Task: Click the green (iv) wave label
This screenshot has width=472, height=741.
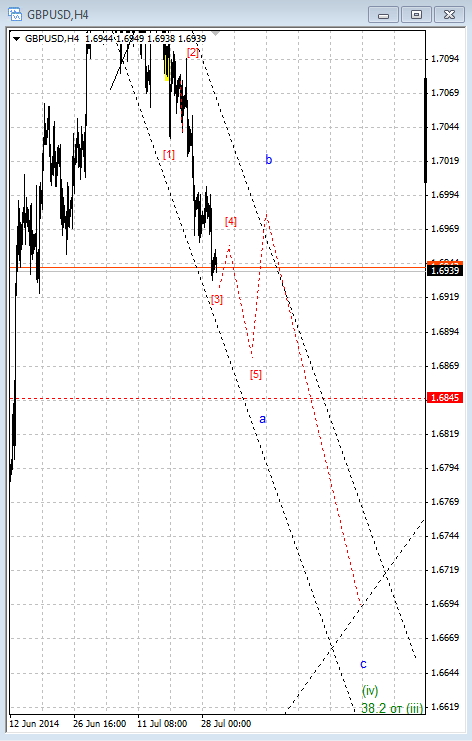Action: (370, 690)
